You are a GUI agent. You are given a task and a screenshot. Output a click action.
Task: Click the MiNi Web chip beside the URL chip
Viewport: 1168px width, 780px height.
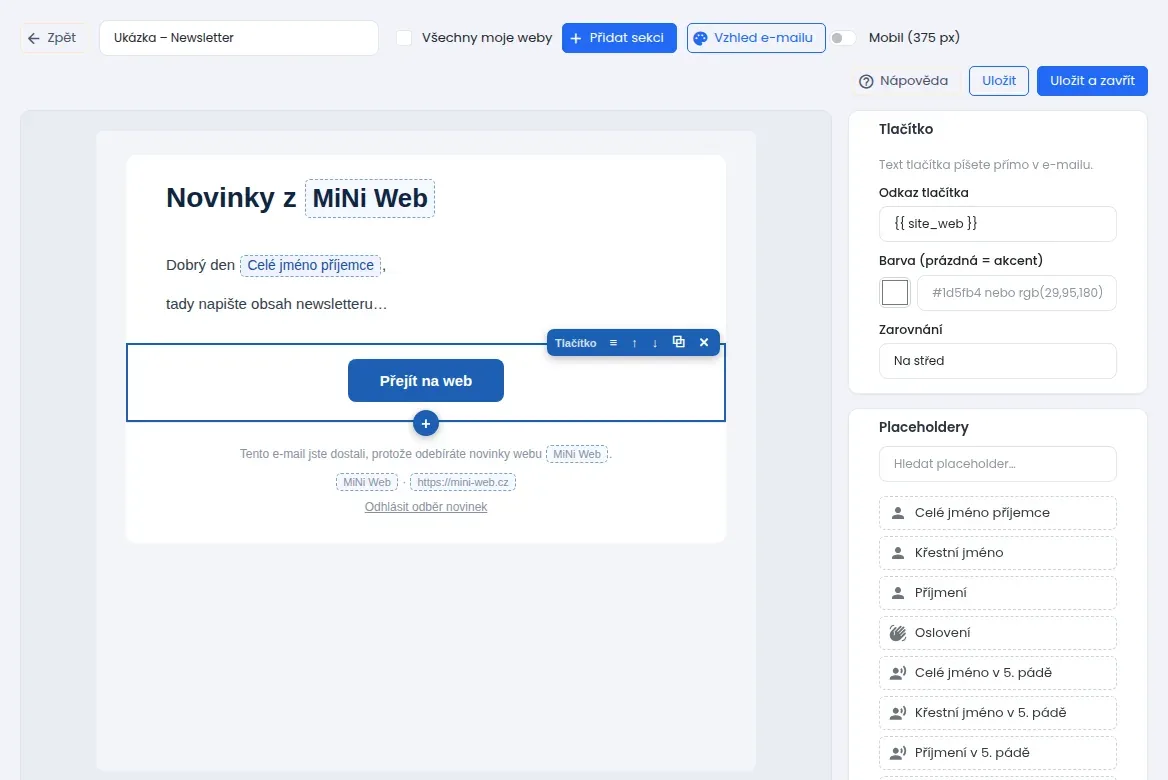point(366,482)
